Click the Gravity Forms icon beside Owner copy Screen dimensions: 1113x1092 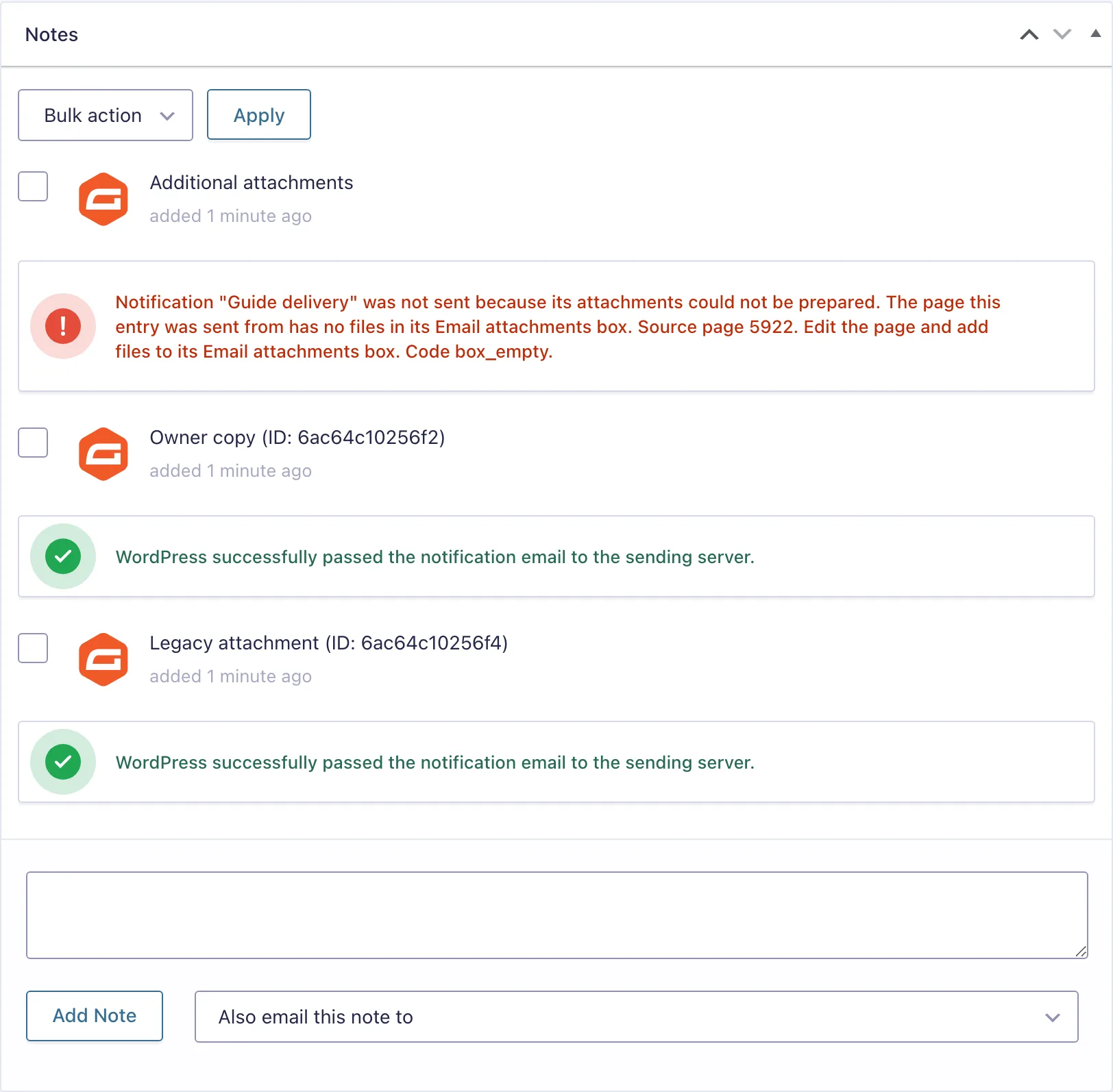coord(103,454)
